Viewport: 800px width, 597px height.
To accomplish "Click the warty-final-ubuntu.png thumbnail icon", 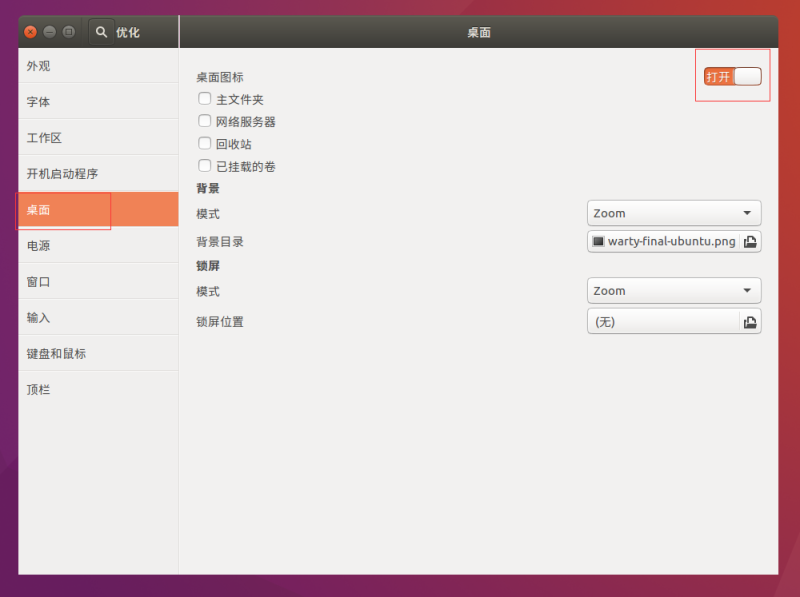I will pos(598,241).
